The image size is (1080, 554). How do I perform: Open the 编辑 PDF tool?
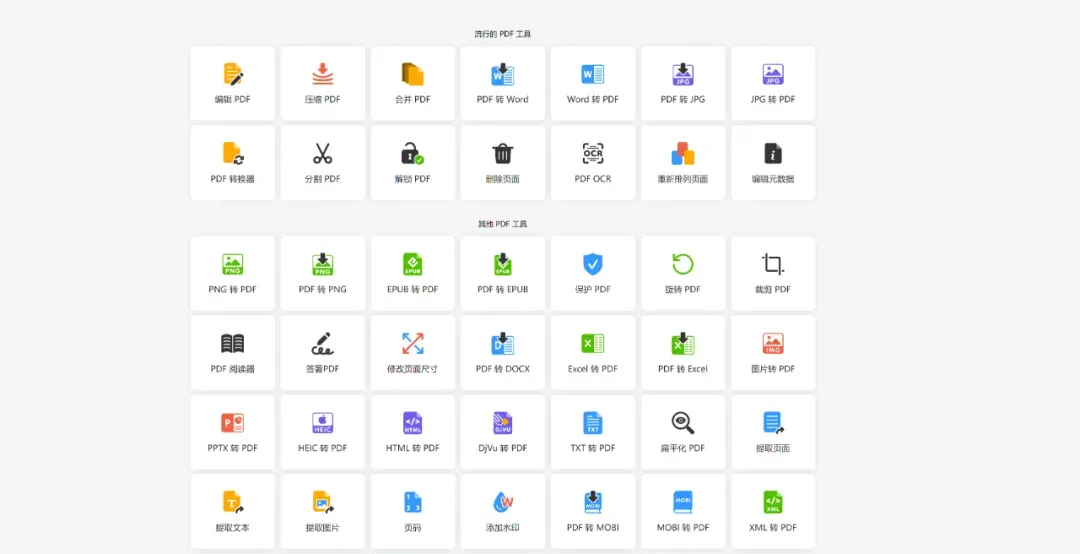coord(232,74)
